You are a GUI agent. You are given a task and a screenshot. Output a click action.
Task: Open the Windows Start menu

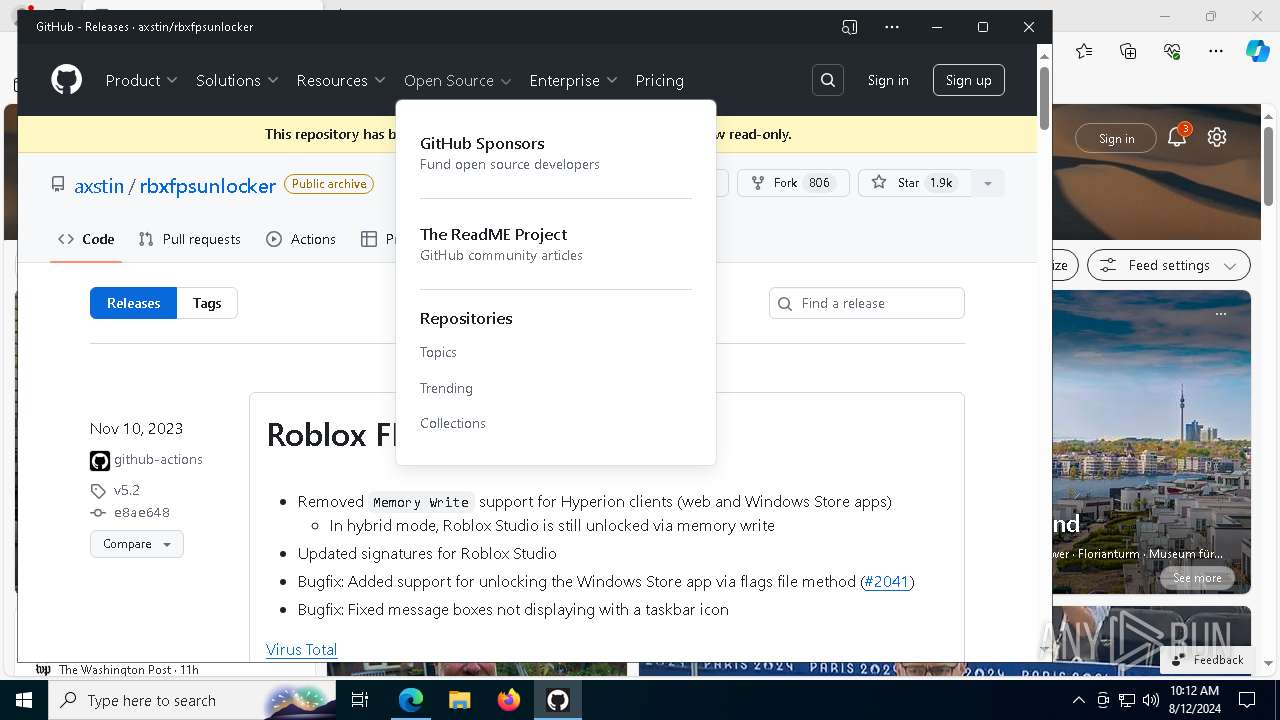24,700
